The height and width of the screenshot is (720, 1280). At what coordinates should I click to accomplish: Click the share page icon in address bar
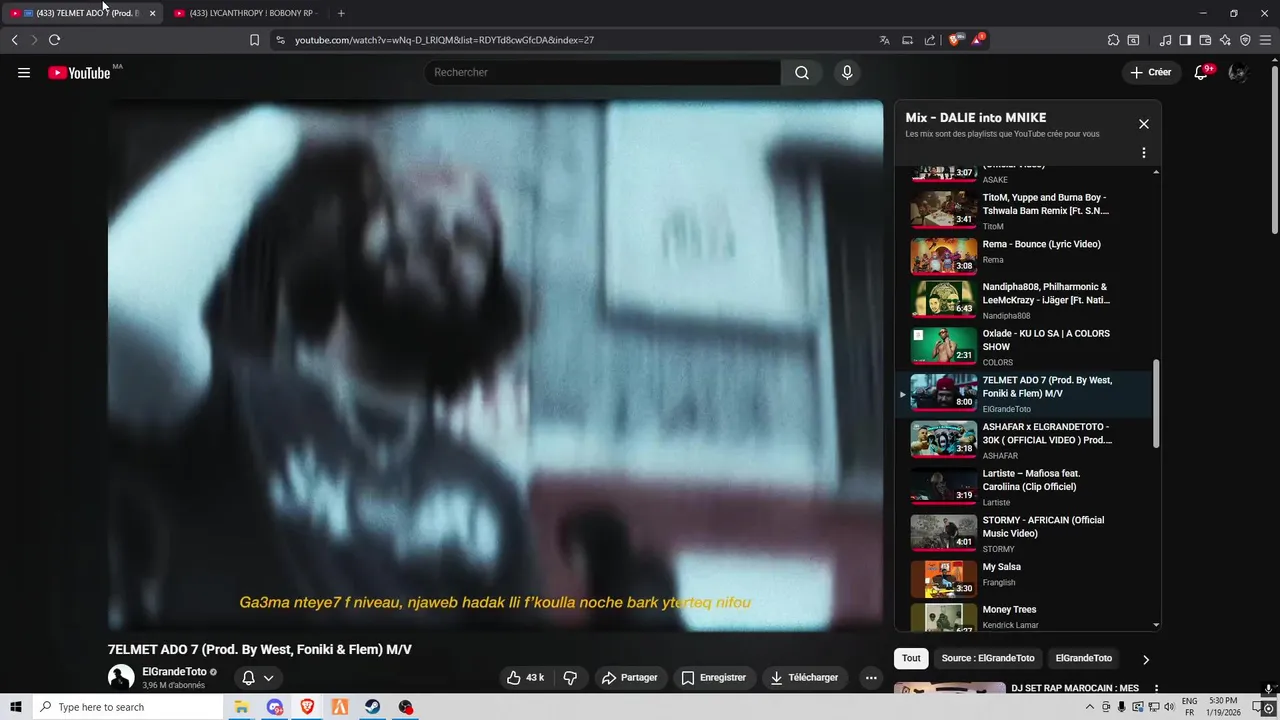tap(930, 40)
